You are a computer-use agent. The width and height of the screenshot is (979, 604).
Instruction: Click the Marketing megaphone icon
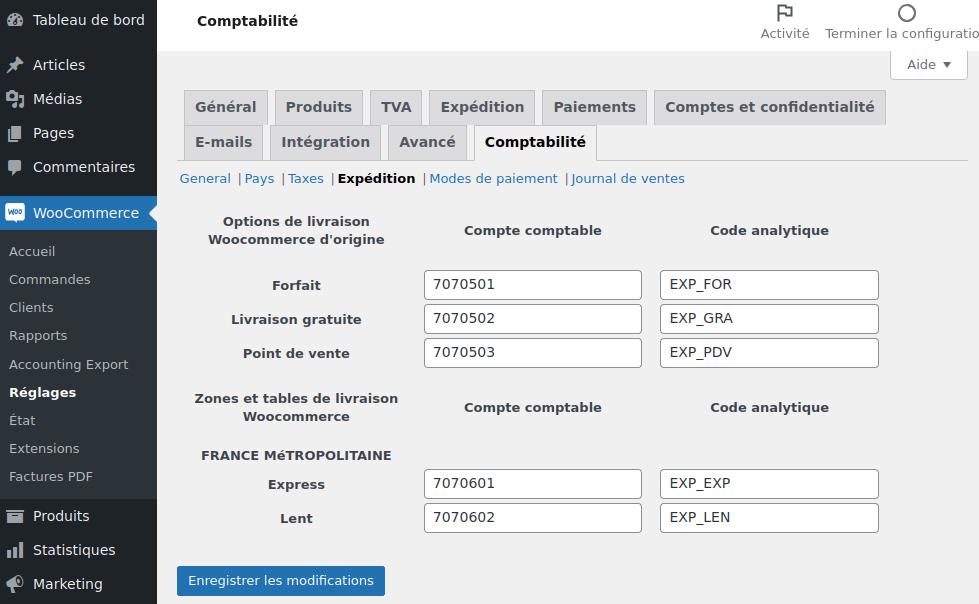pos(15,584)
